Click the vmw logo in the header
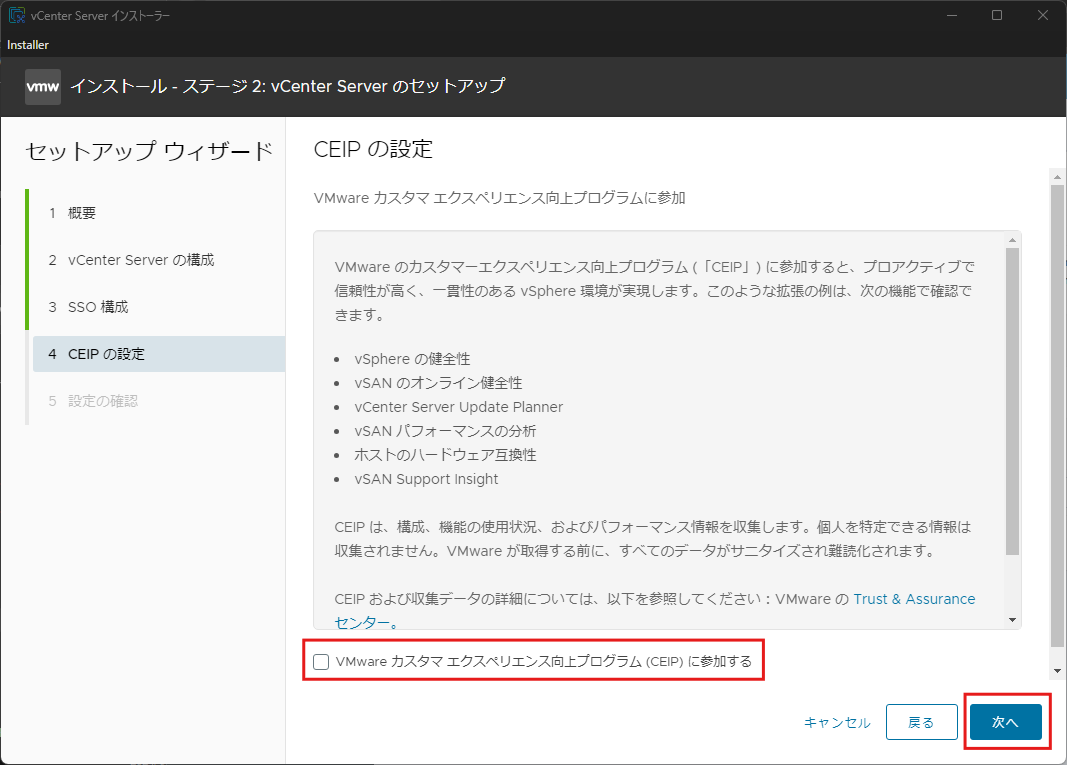Viewport: 1067px width, 765px height. tap(43, 87)
